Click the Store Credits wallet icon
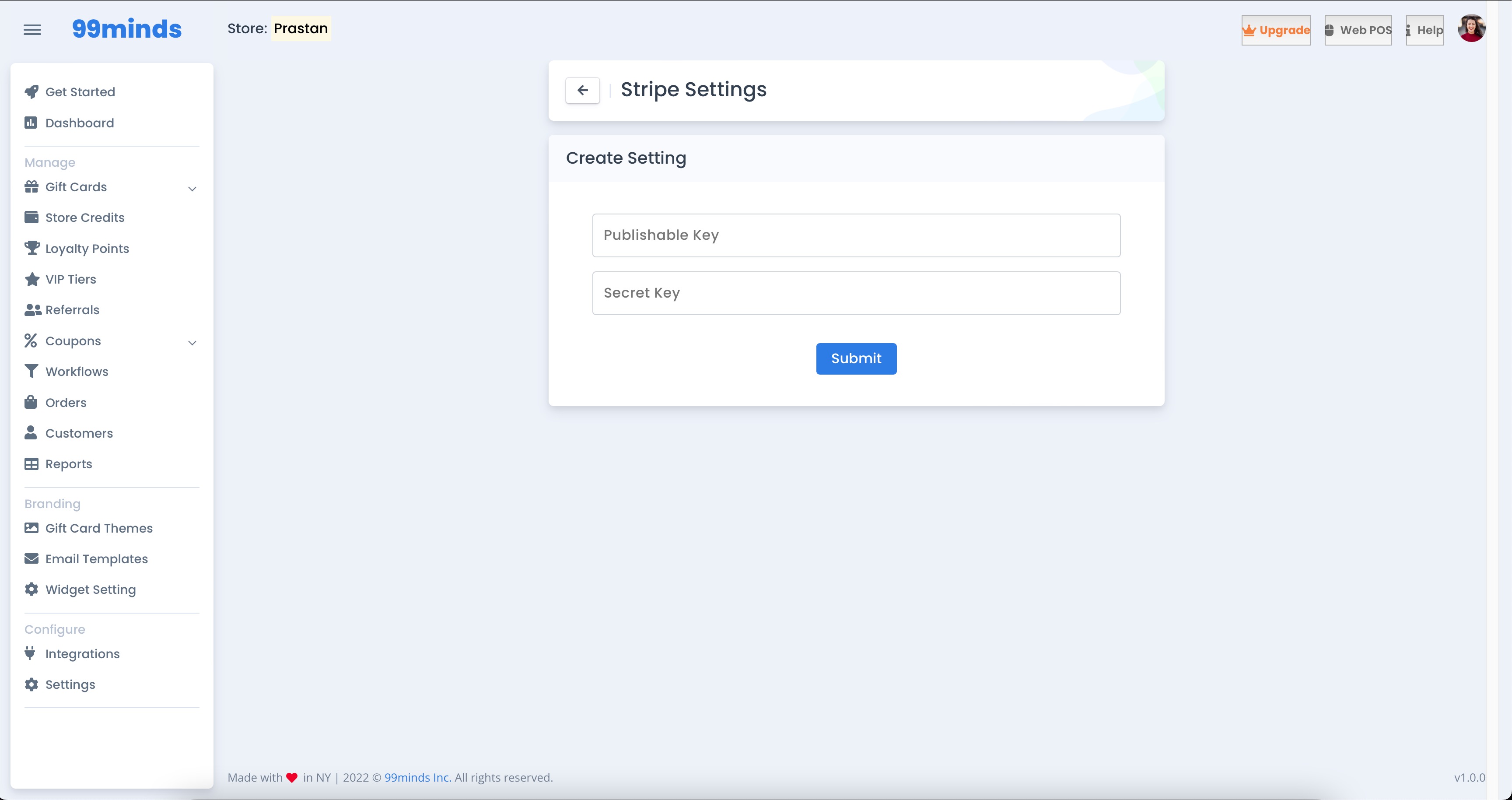Image resolution: width=1512 pixels, height=800 pixels. [x=31, y=217]
